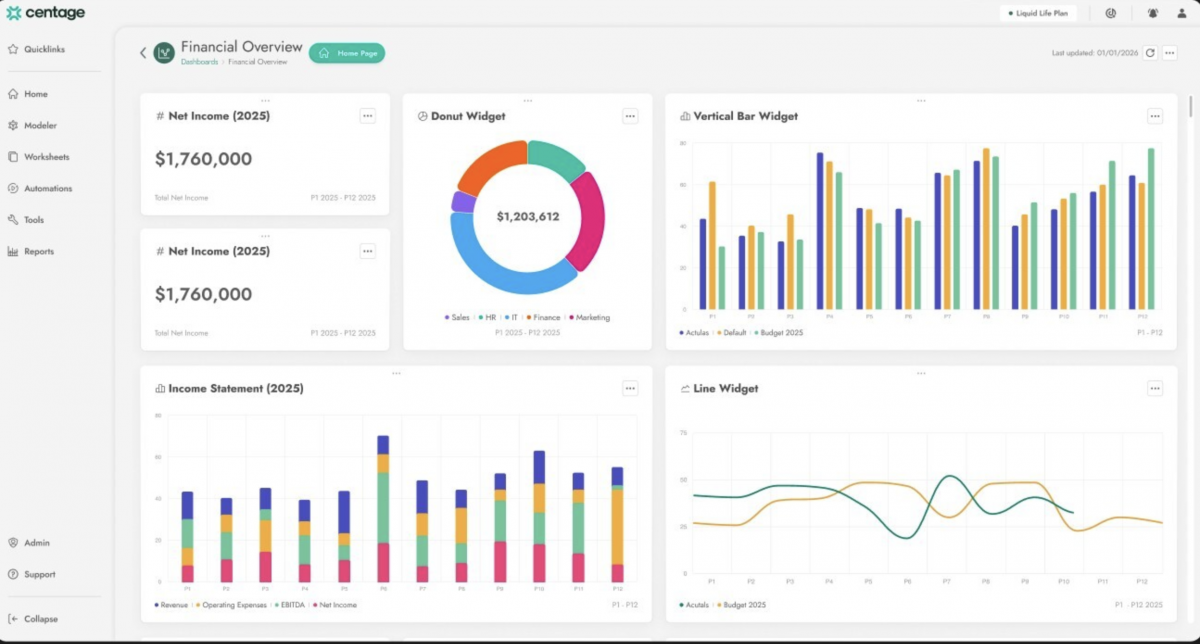Select Reports in the sidebar
Image resolution: width=1200 pixels, height=644 pixels.
point(38,252)
